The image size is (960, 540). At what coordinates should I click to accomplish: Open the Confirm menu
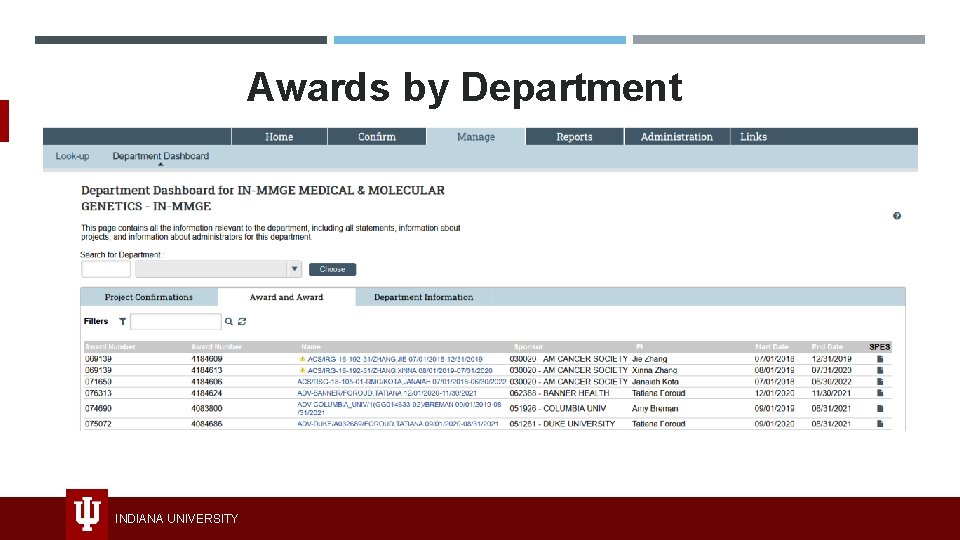[x=377, y=137]
